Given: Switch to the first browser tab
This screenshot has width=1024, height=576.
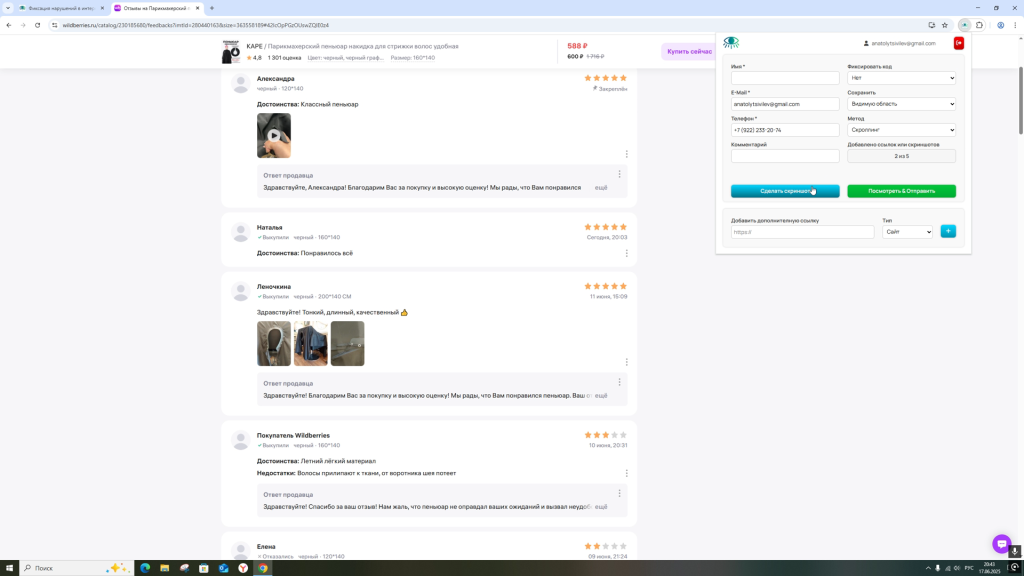Looking at the screenshot, I should 62,8.
